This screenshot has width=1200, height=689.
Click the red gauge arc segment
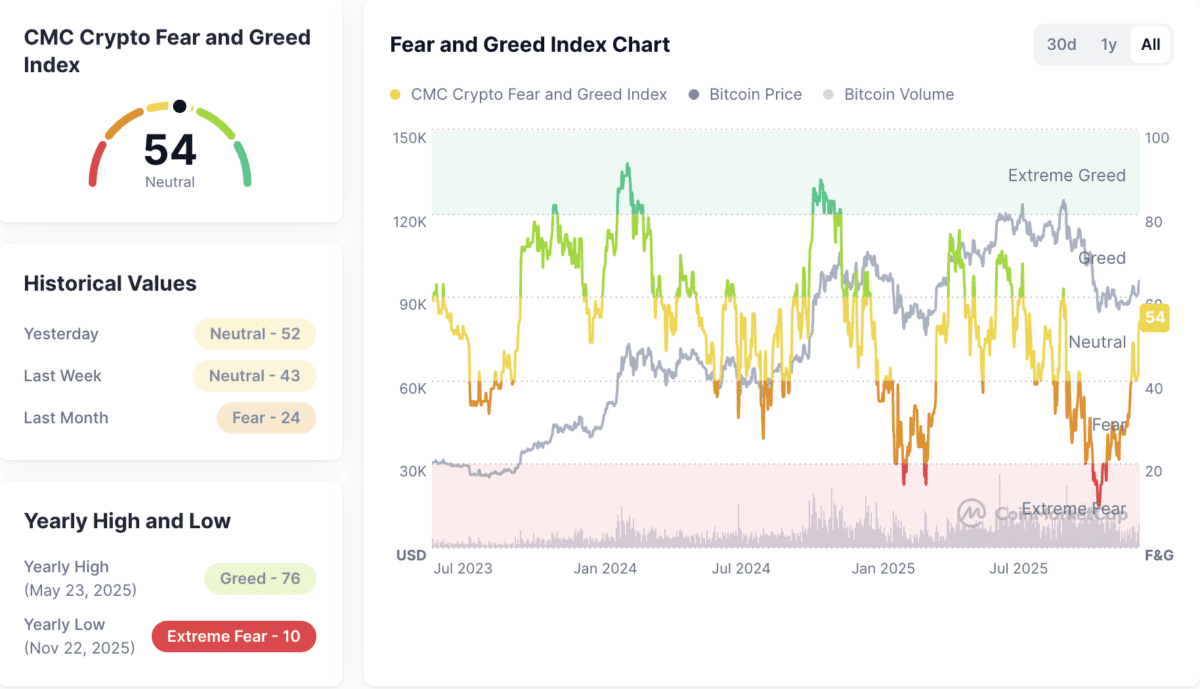[x=96, y=163]
